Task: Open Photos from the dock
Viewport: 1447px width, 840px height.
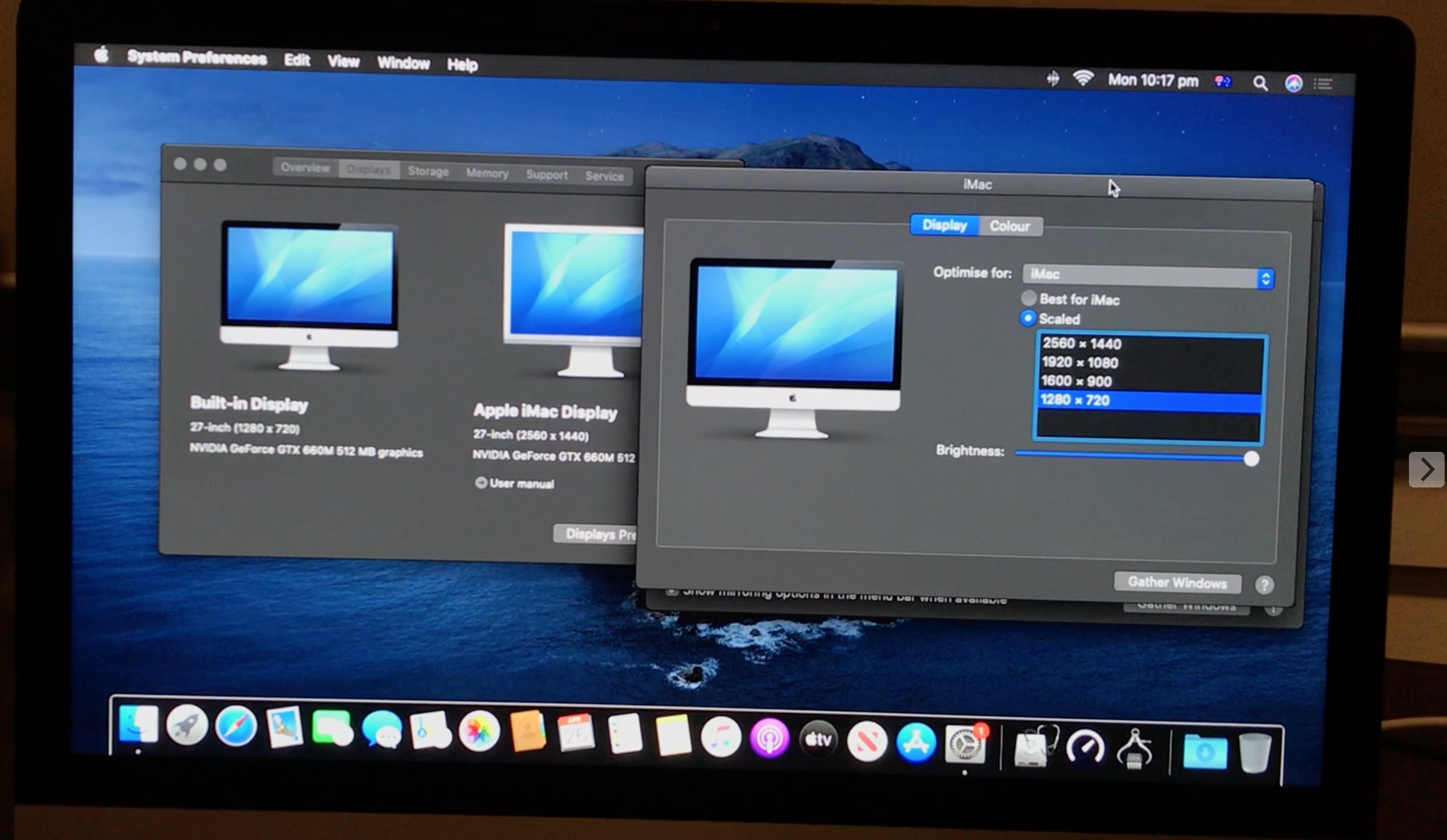Action: [479, 731]
